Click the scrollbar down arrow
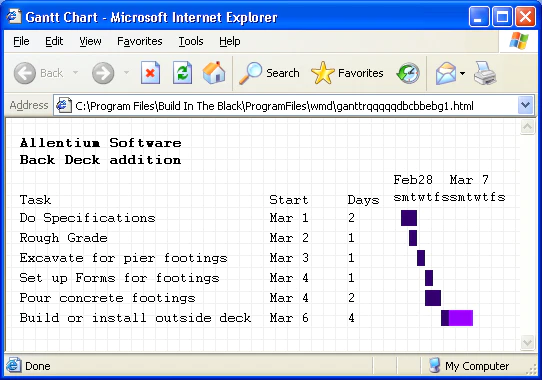 (527, 342)
